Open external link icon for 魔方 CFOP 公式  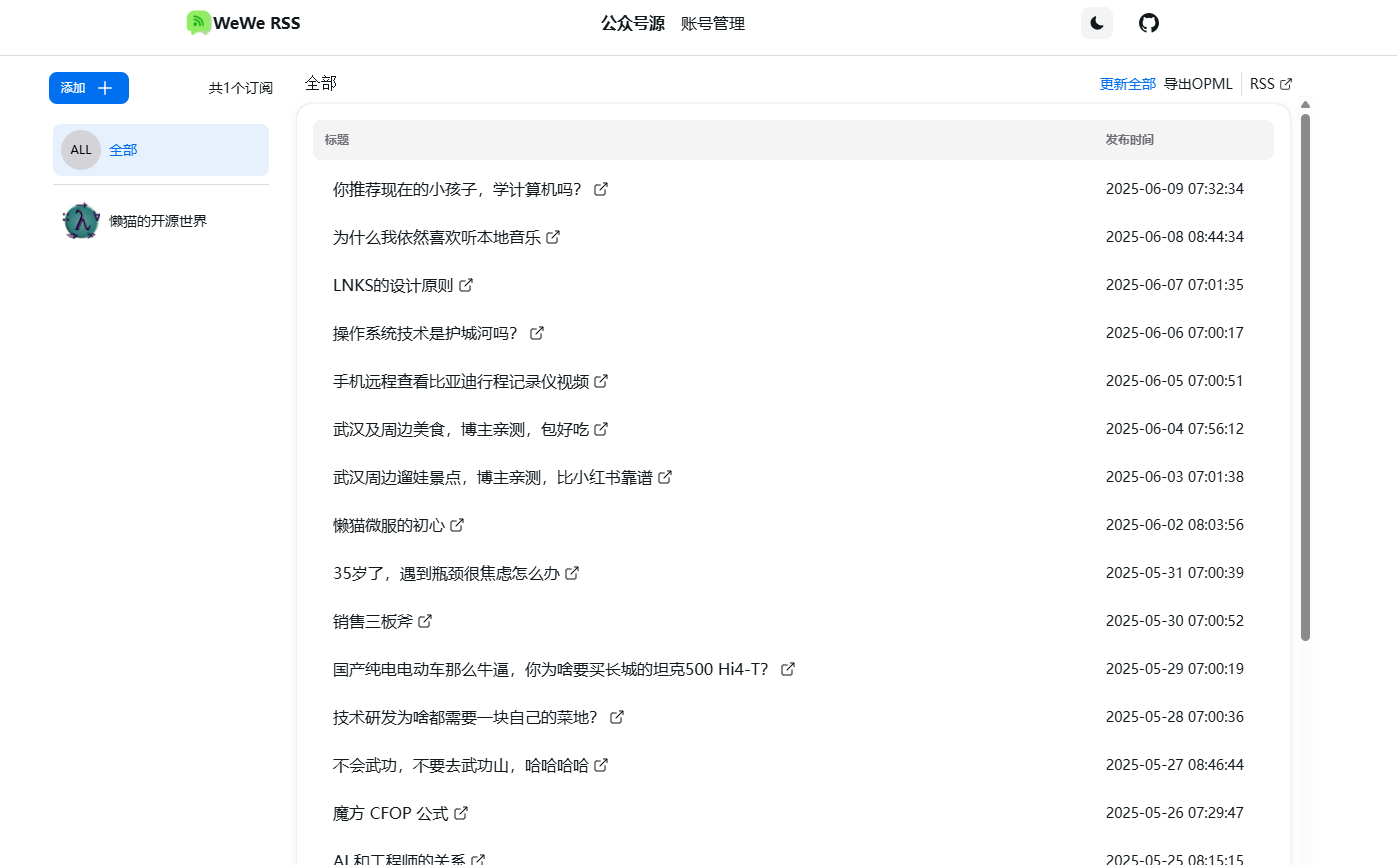461,813
